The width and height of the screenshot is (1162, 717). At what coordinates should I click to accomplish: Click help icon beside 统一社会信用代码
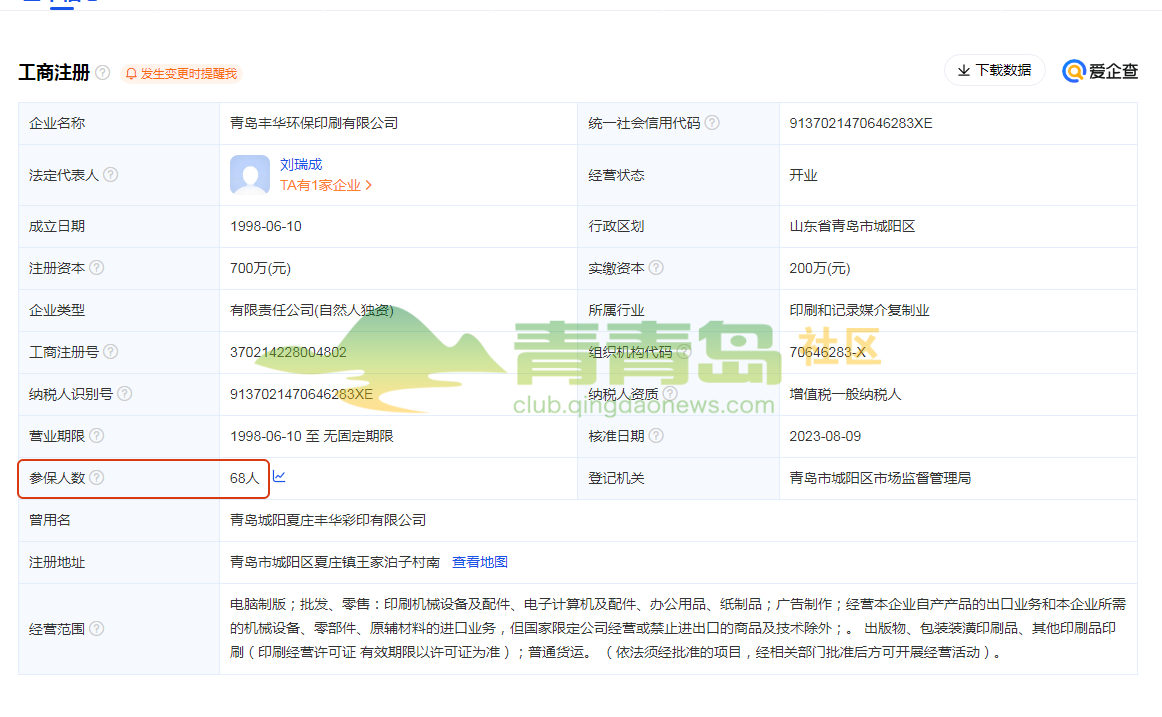coord(712,123)
